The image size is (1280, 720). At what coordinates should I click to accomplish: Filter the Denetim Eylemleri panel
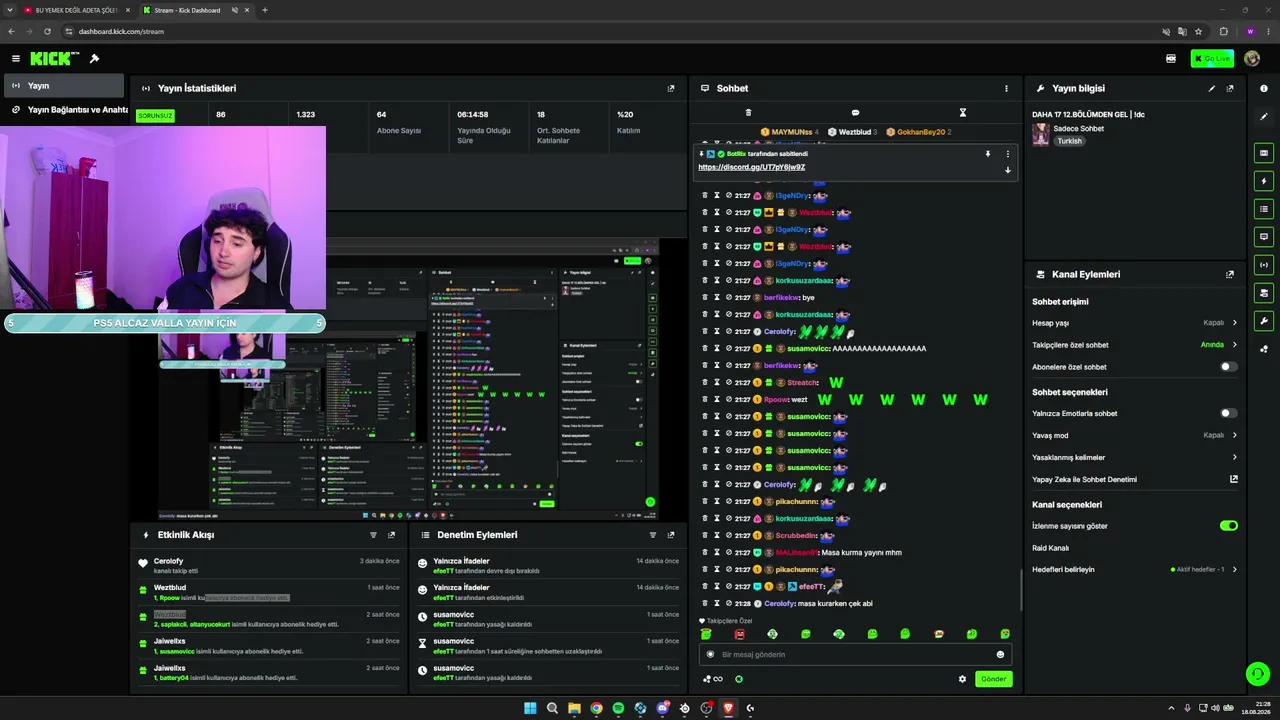pyautogui.click(x=653, y=535)
